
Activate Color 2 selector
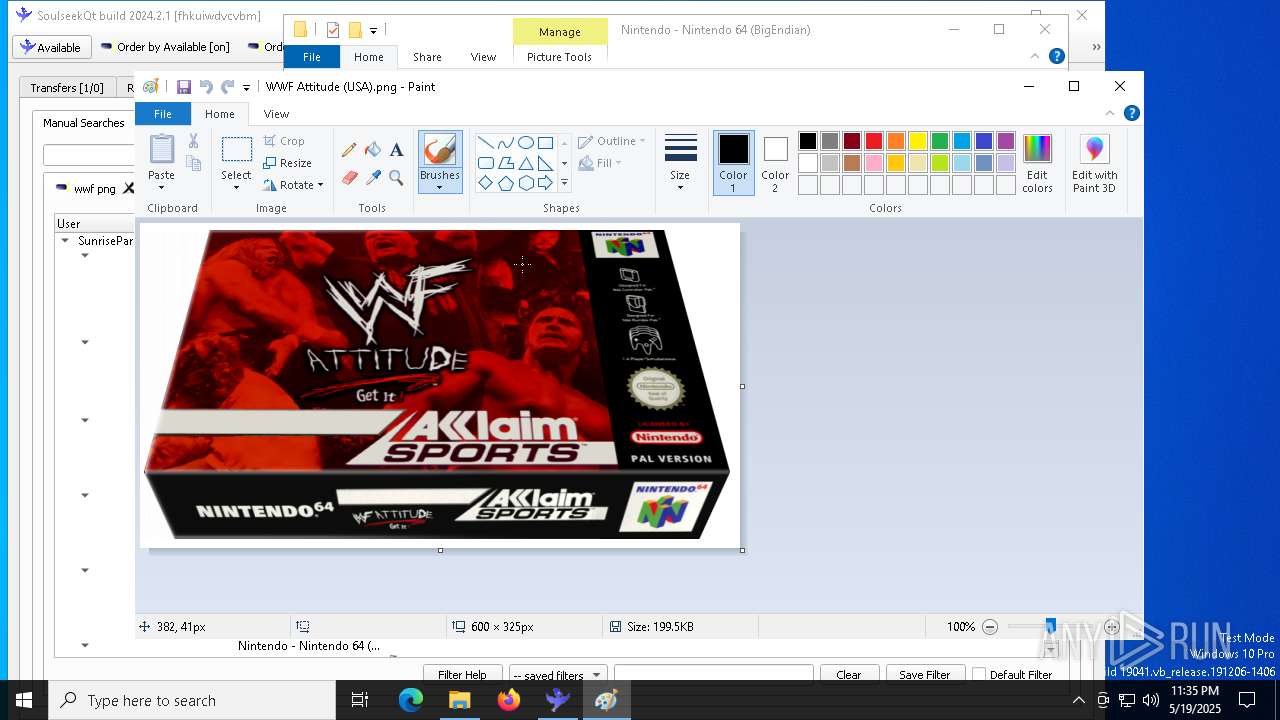coord(775,163)
